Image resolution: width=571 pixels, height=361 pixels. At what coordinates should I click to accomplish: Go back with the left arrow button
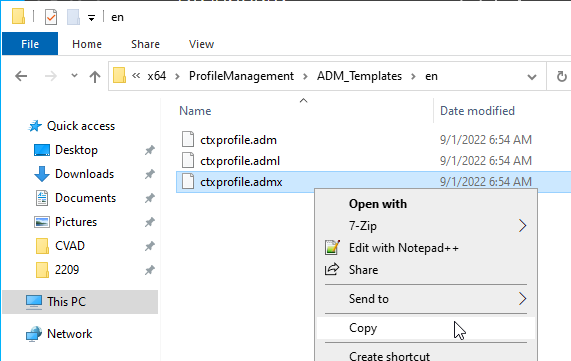pos(21,76)
